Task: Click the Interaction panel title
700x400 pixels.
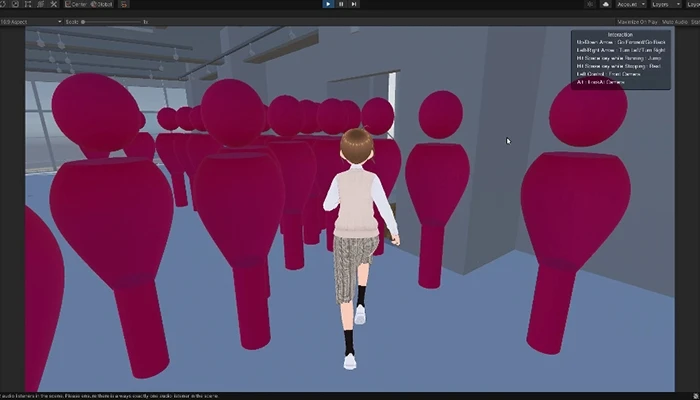Action: coord(620,34)
